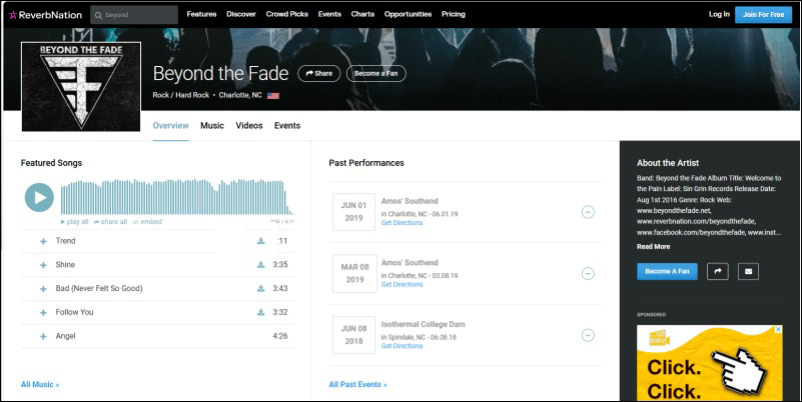Download 'Bad (Never Felt So Good)'
This screenshot has height=402, width=802.
[x=261, y=288]
